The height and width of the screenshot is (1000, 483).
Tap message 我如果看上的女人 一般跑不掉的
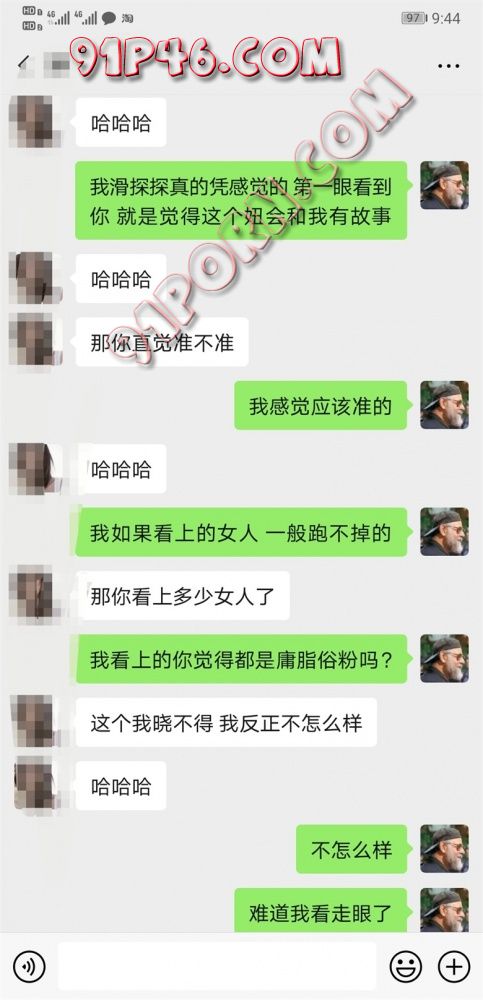pyautogui.click(x=240, y=533)
